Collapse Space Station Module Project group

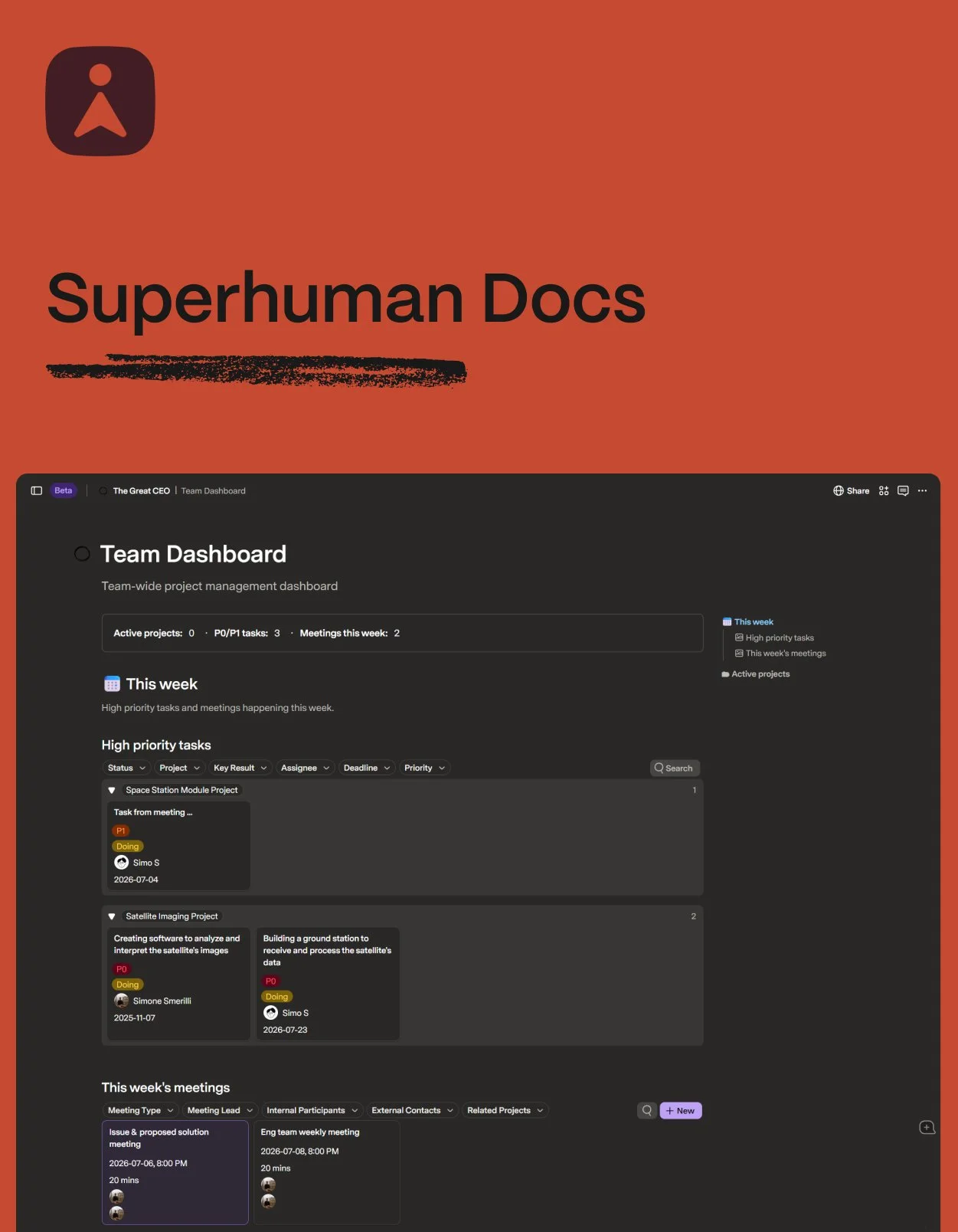point(112,790)
